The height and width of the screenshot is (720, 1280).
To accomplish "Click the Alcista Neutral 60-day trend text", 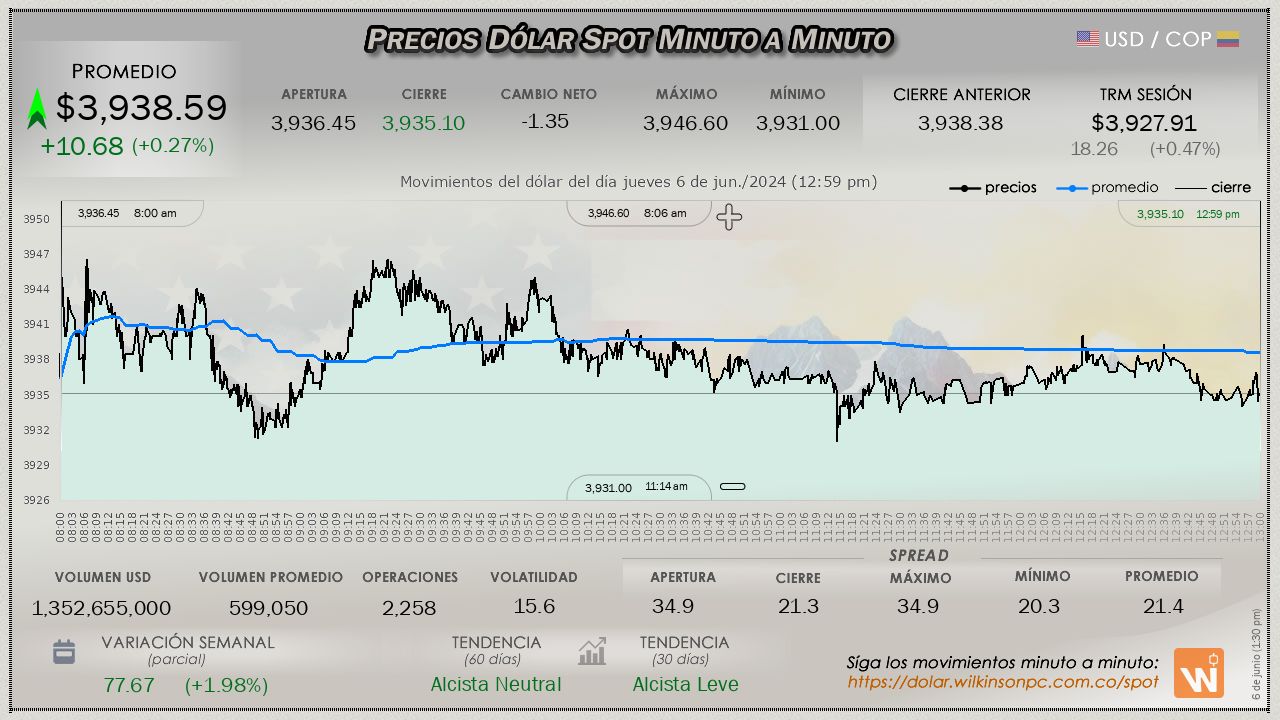I will click(x=495, y=685).
